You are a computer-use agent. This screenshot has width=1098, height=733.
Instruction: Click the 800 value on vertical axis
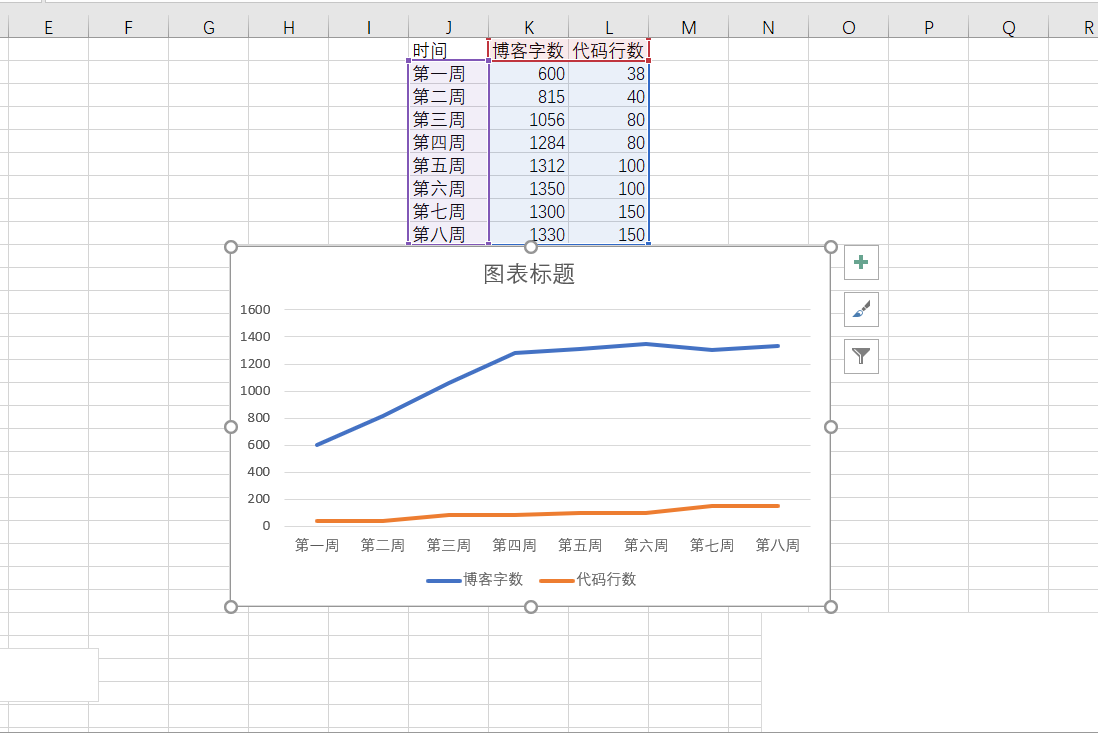pyautogui.click(x=258, y=418)
